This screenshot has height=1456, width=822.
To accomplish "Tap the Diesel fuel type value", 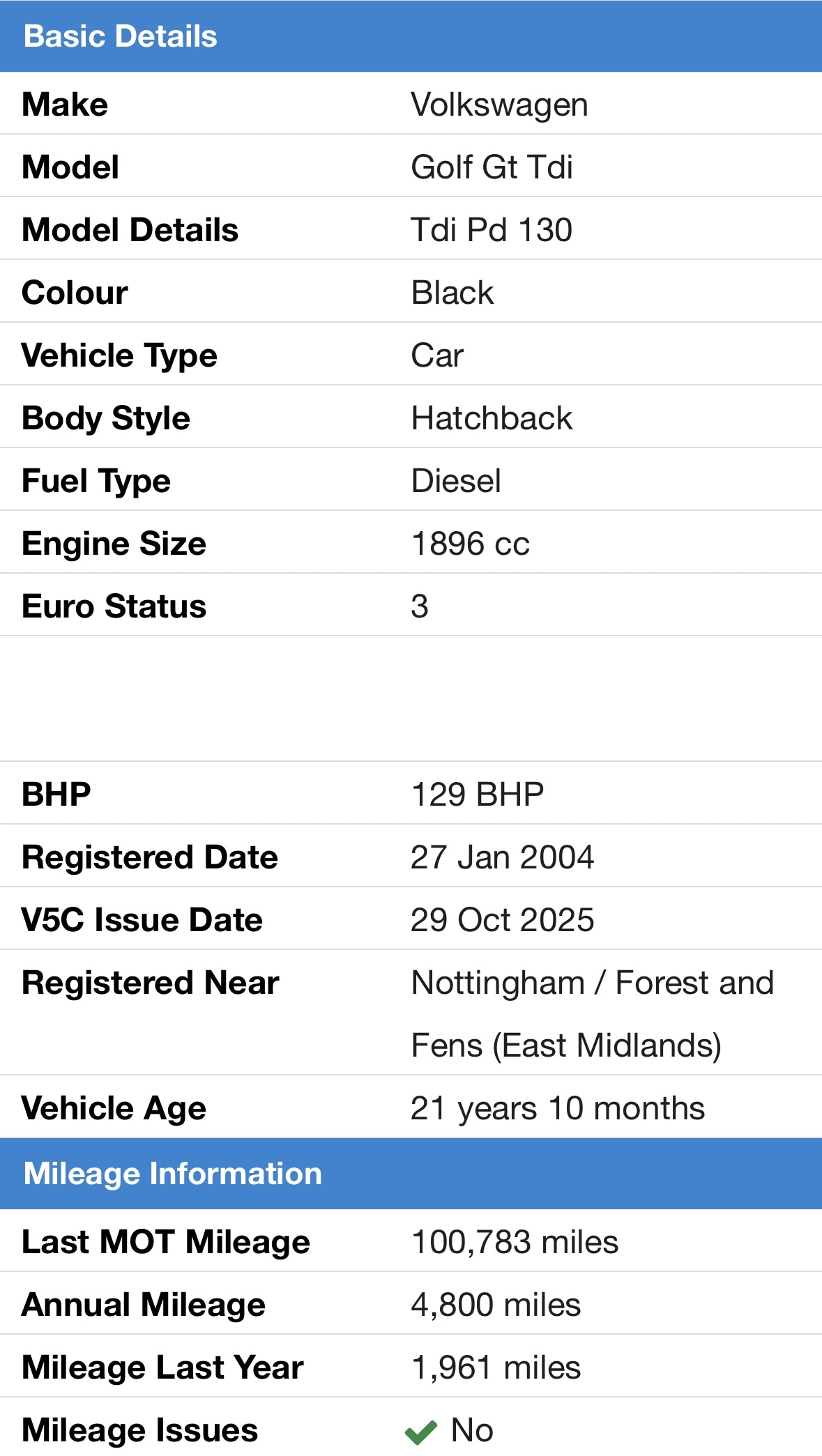I will pos(456,481).
